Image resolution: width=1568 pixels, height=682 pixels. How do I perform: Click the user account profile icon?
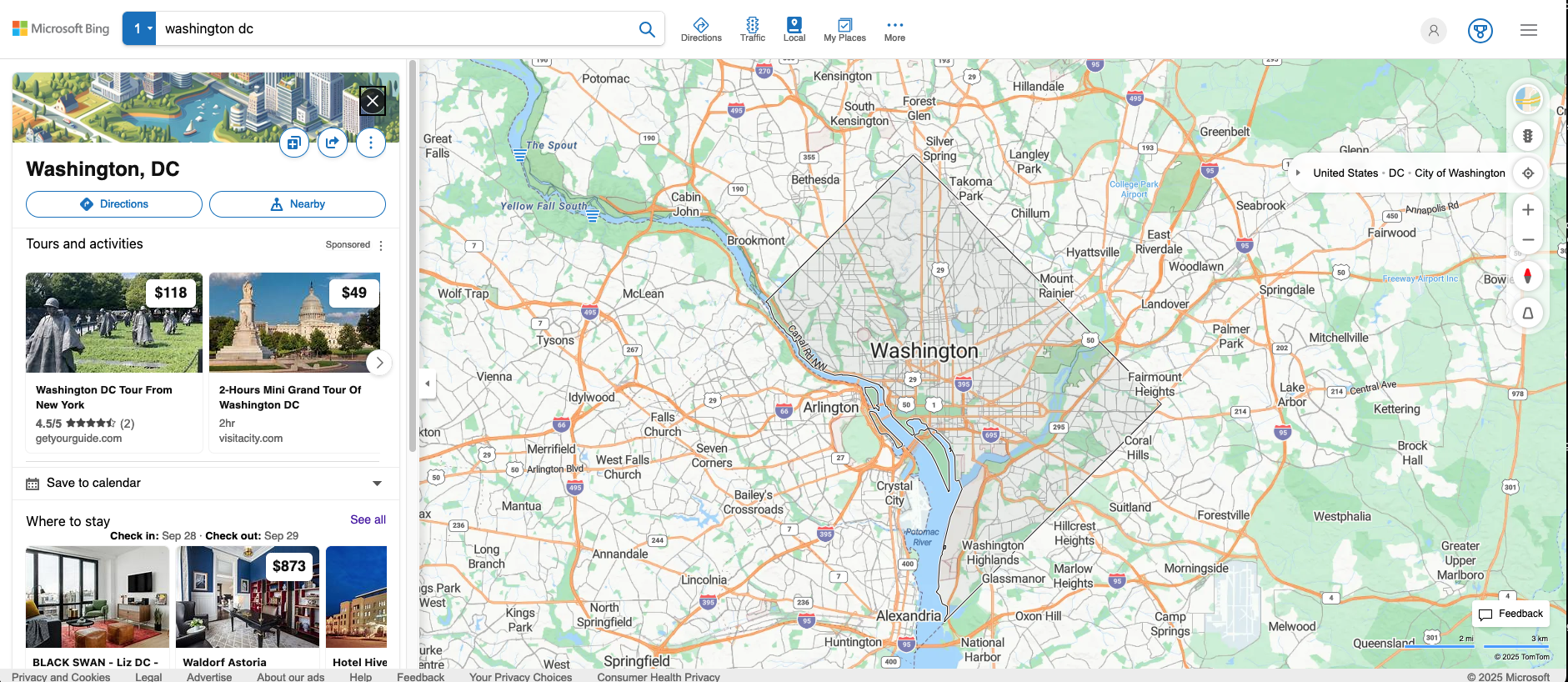tap(1434, 31)
